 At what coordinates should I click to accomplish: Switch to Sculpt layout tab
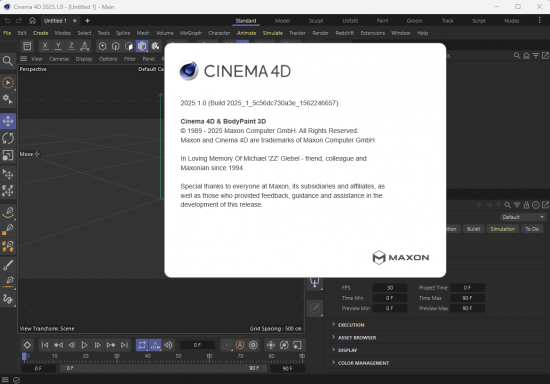tap(316, 21)
